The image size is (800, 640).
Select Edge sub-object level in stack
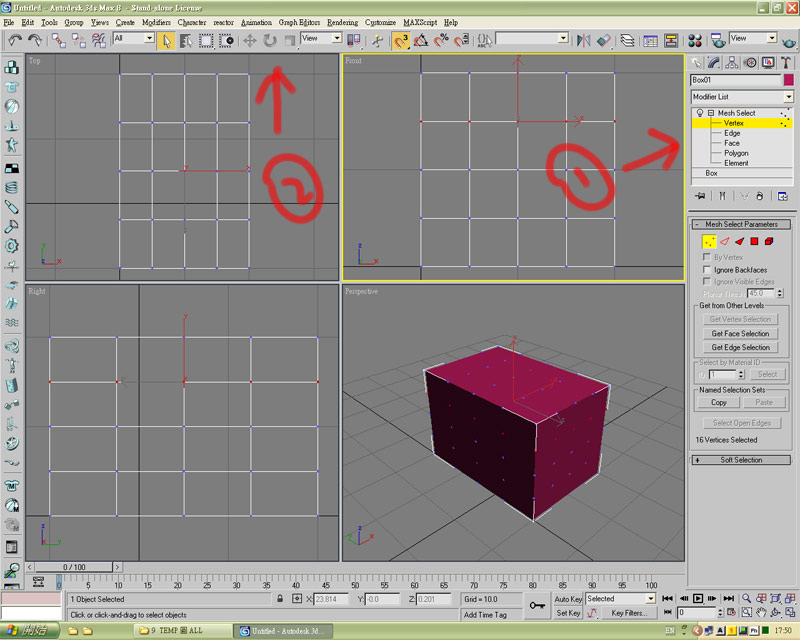tap(732, 133)
